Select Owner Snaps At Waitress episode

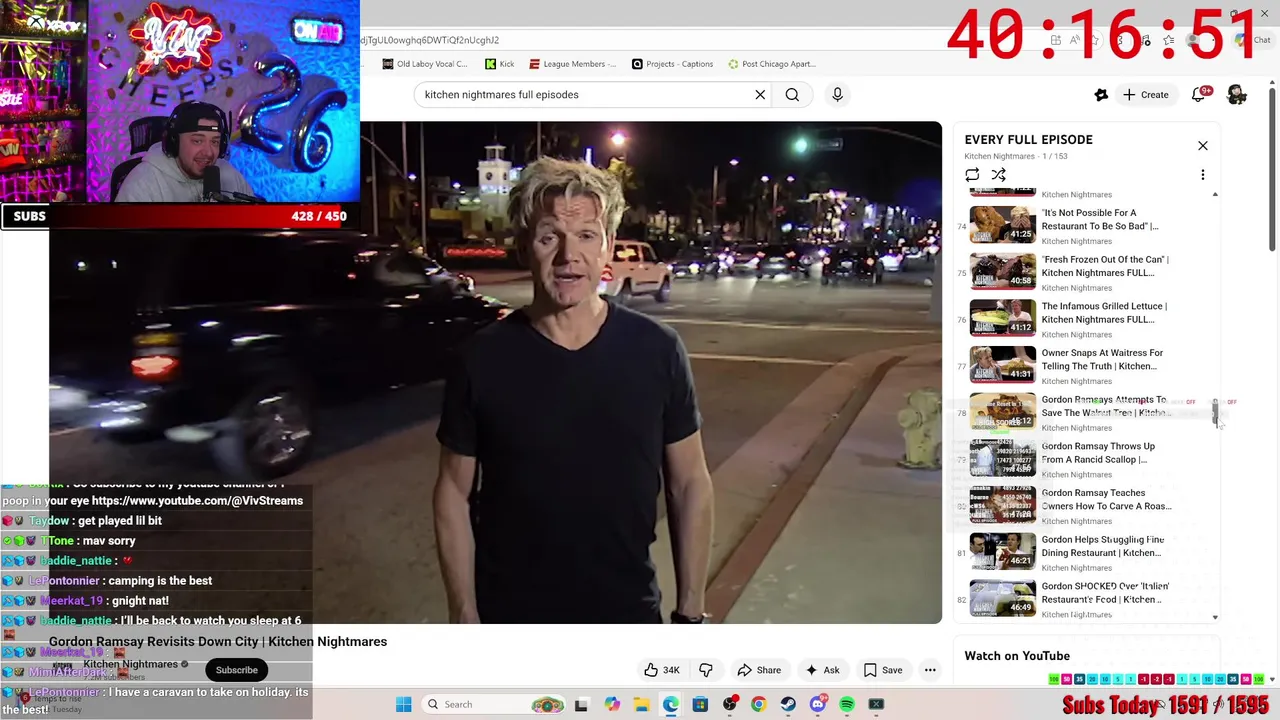1087,365
